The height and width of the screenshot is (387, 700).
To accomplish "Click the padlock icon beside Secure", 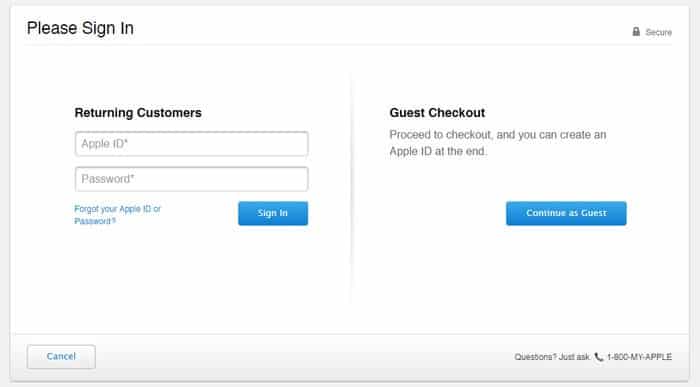I will pos(636,32).
